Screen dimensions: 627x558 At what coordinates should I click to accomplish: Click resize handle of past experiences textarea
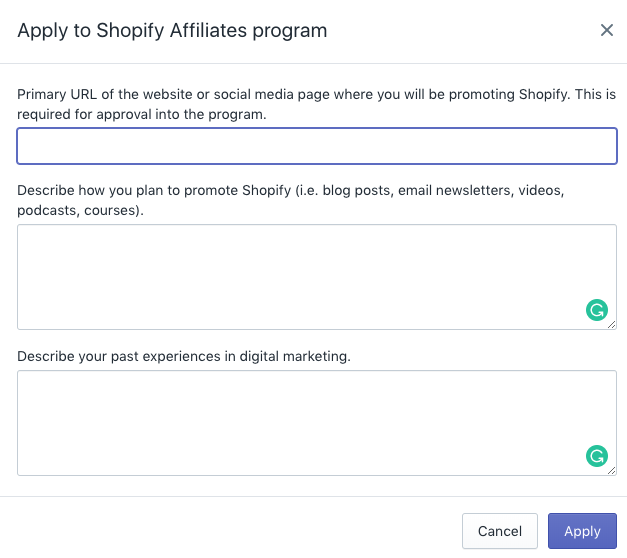pyautogui.click(x=612, y=471)
